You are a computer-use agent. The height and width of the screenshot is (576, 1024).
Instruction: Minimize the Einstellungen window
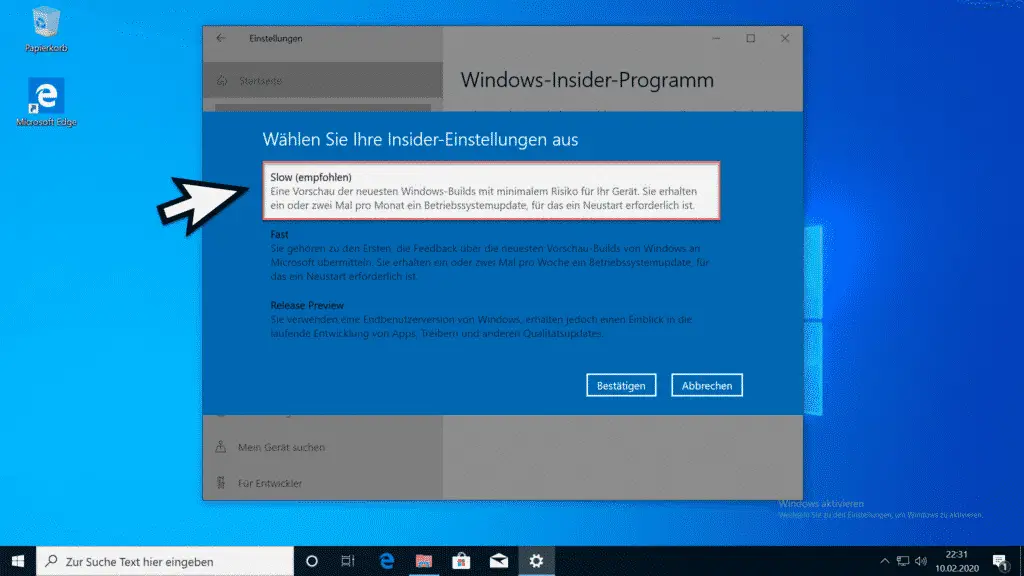(716, 39)
